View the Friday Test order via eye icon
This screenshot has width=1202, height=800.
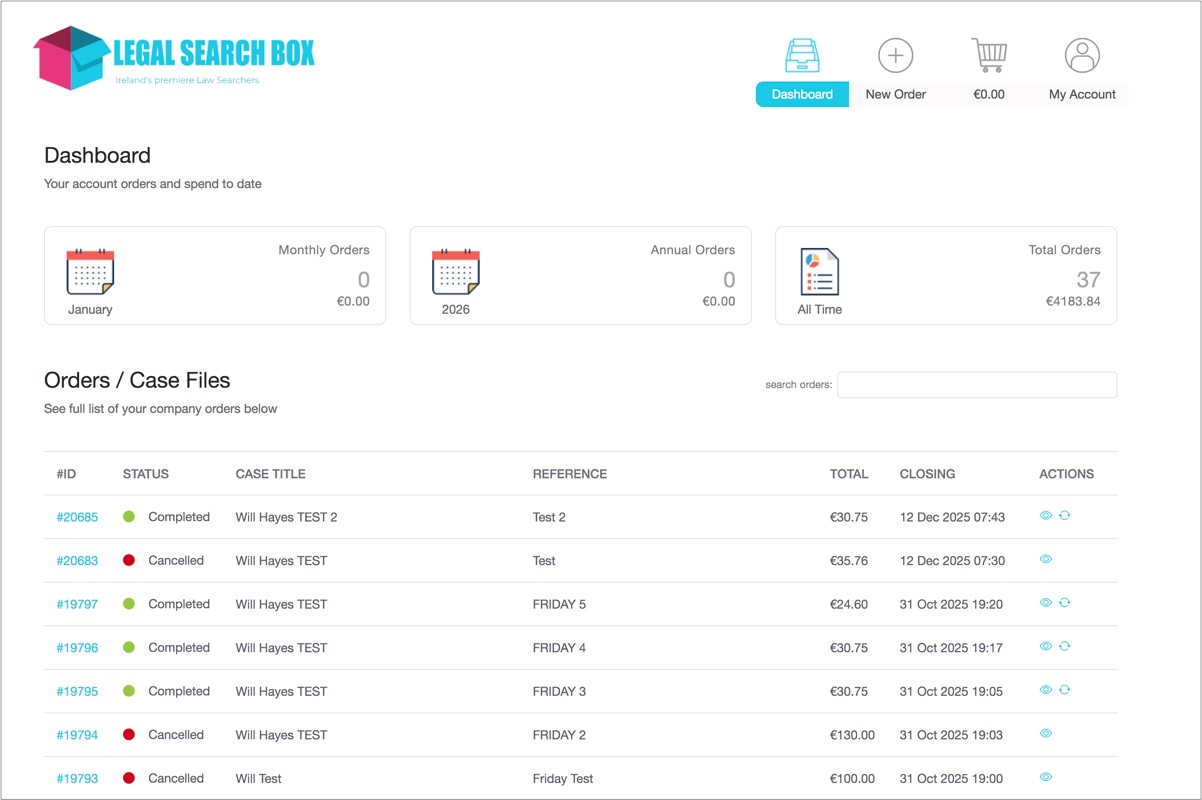(1046, 777)
